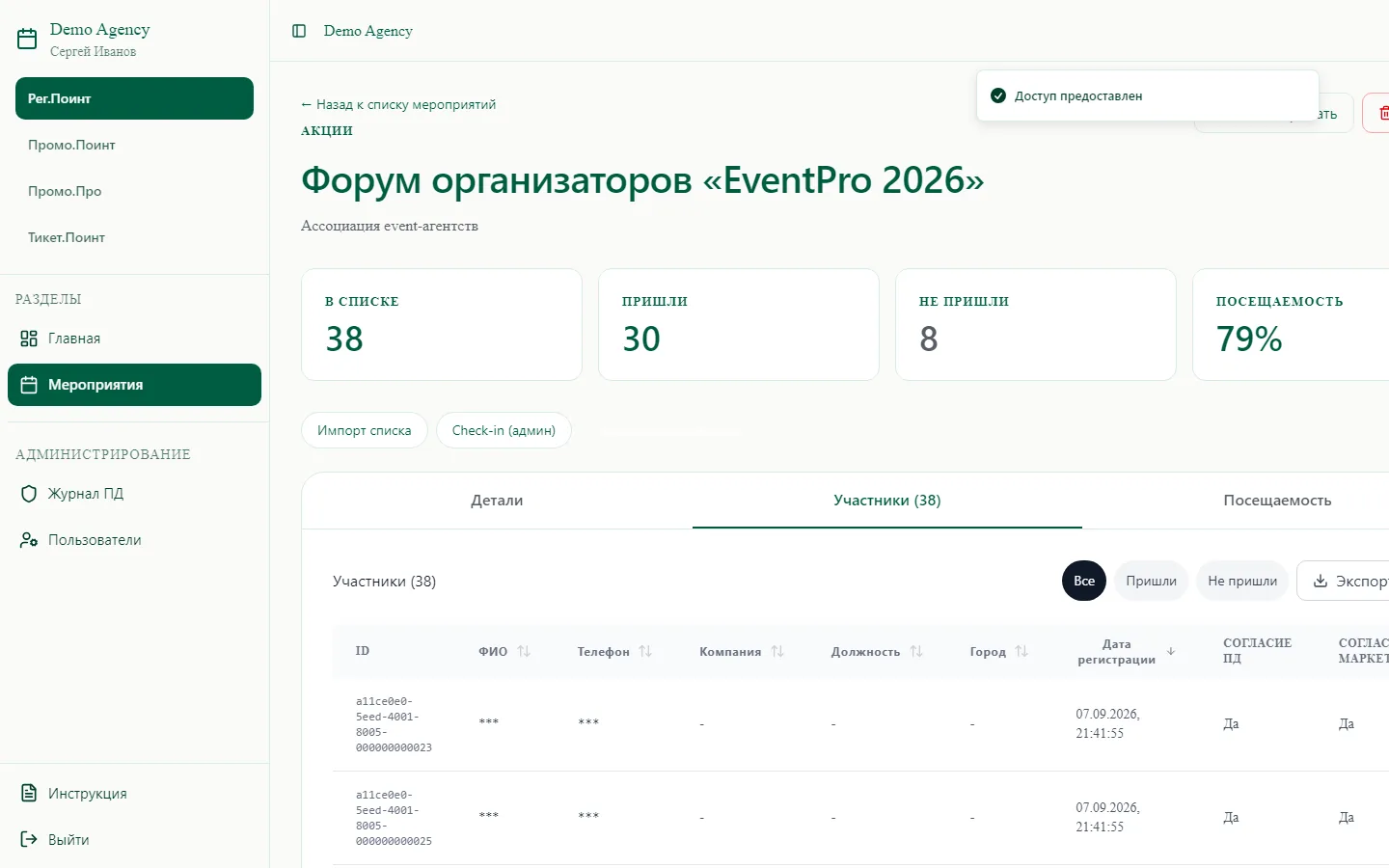The height and width of the screenshot is (868, 1389).
Task: Filter participants by Не пришли
Action: tap(1242, 581)
